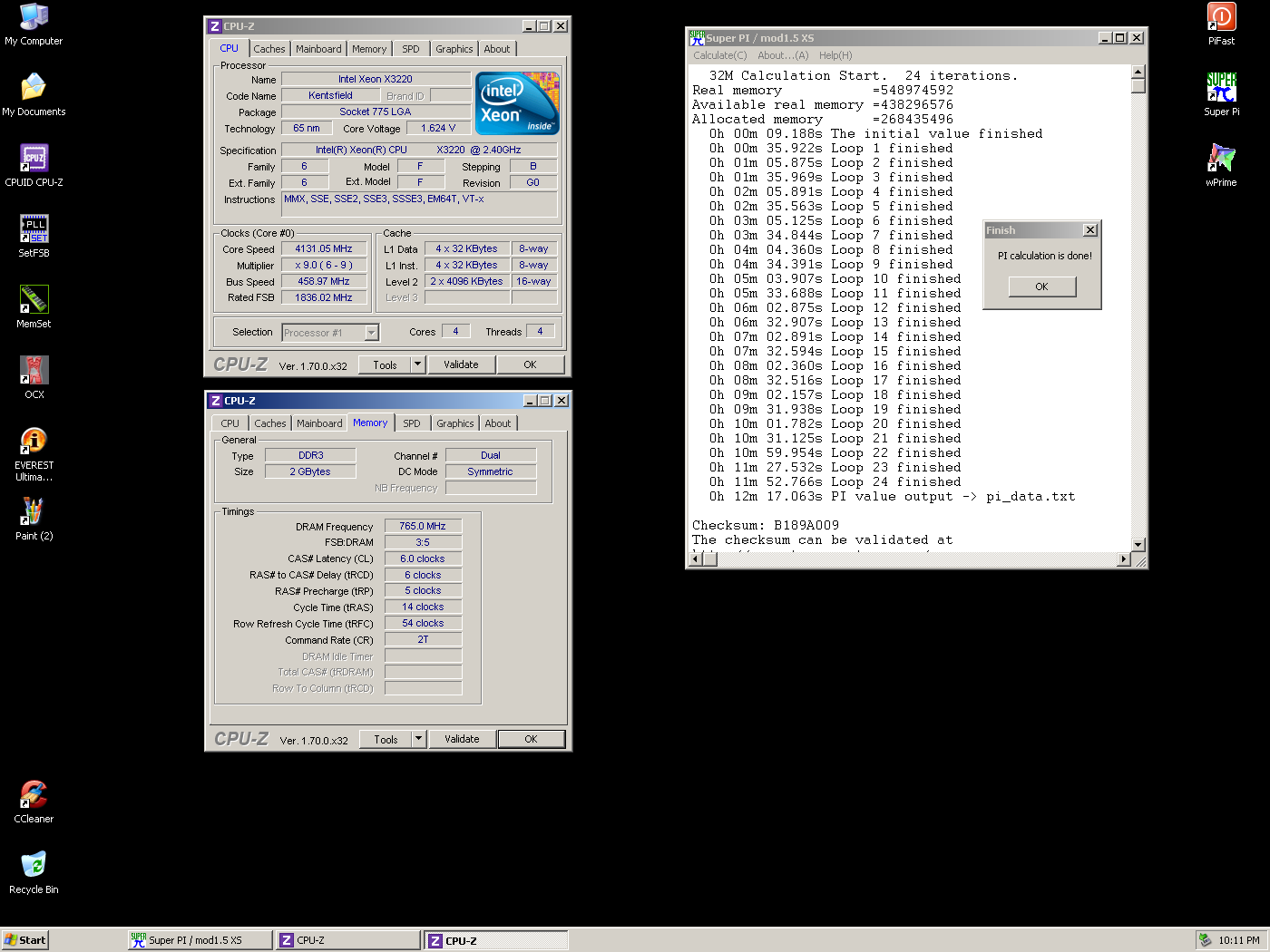1270x952 pixels.
Task: Confirm OK in the Finish dialog
Action: (1041, 287)
